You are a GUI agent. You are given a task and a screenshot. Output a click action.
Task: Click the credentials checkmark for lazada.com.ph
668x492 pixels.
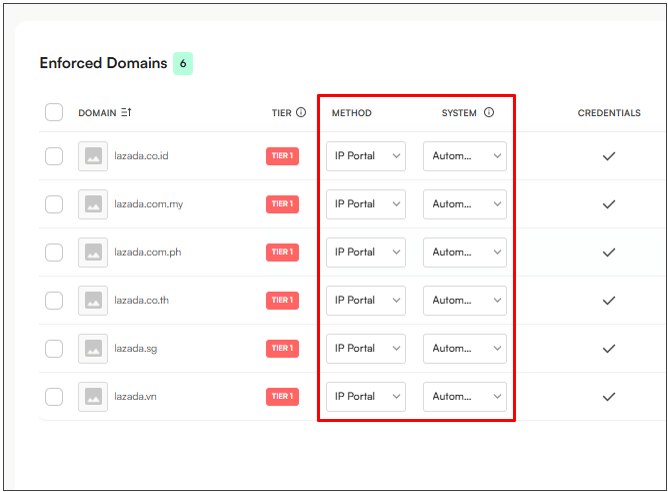point(609,252)
